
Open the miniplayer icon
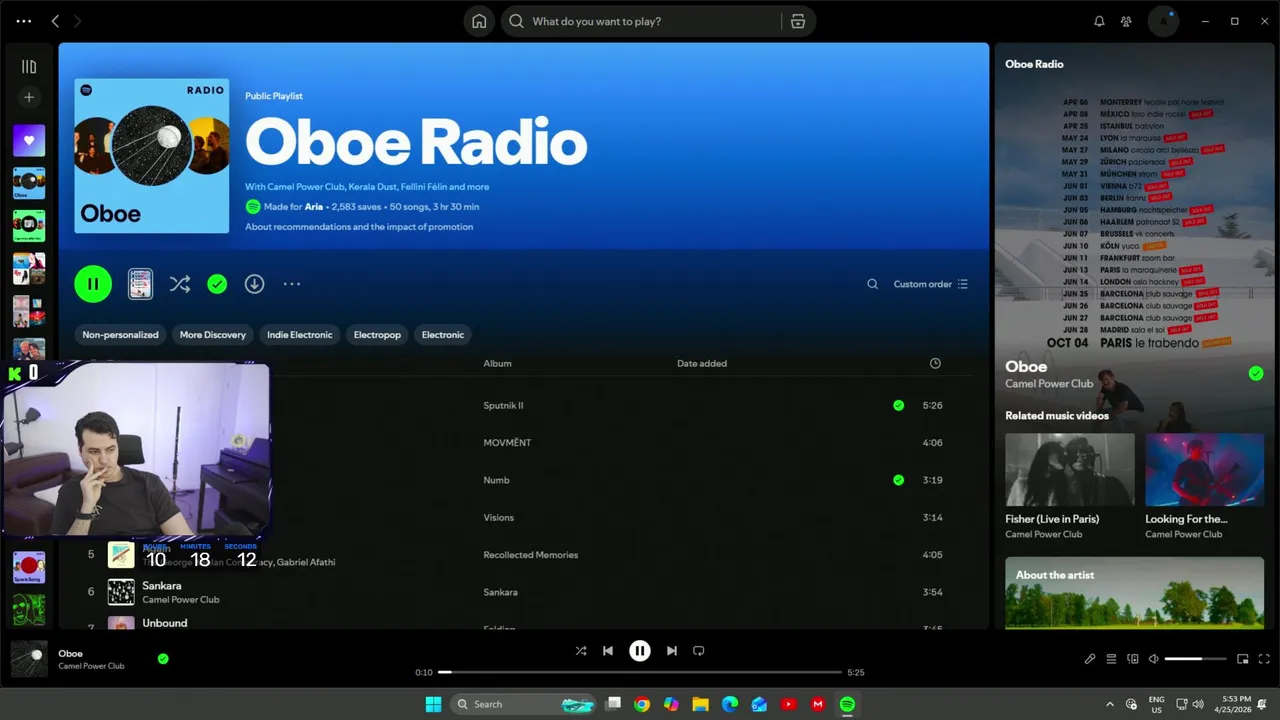click(x=1243, y=659)
